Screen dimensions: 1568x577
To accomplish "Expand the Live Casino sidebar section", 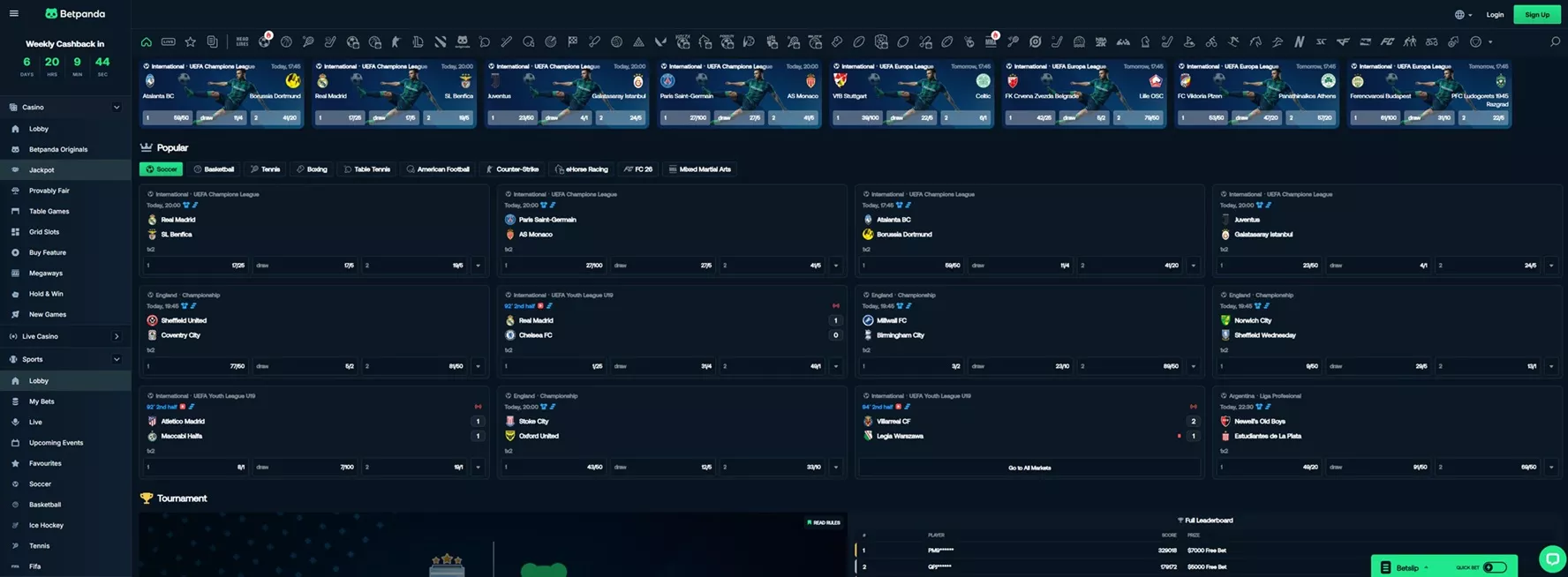I will (117, 336).
